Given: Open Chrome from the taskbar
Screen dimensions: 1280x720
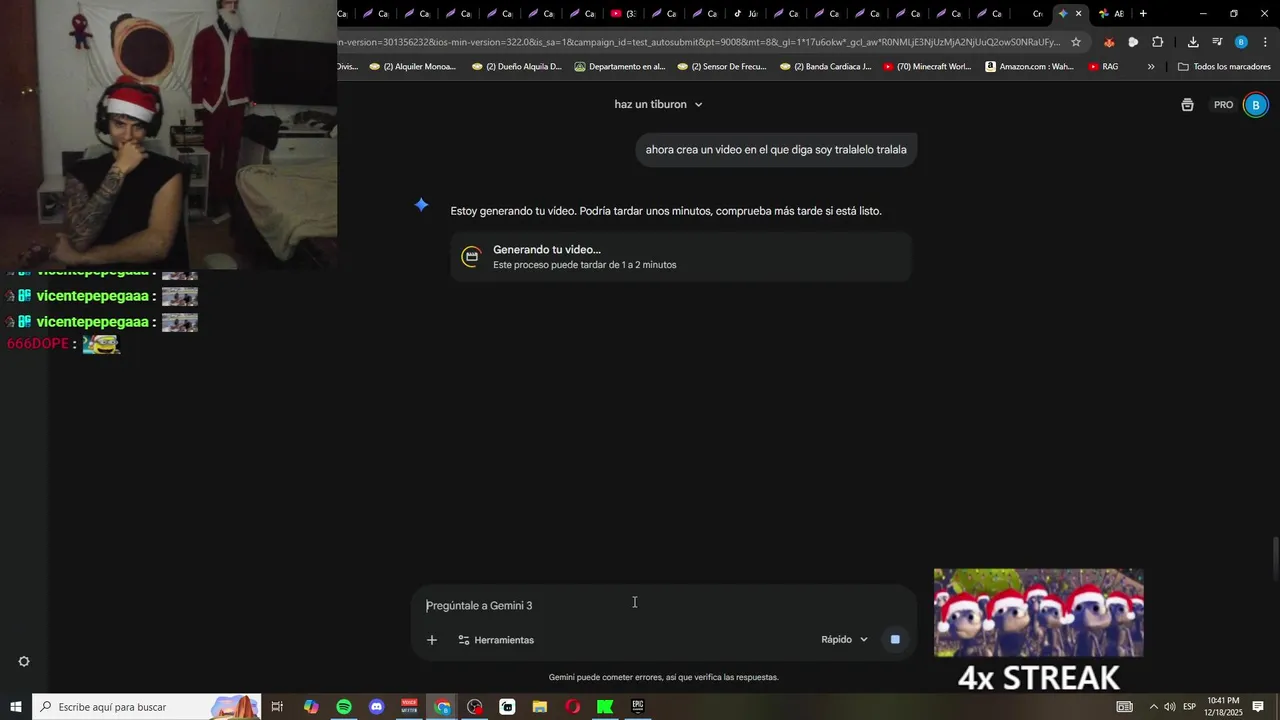Looking at the screenshot, I should [442, 707].
